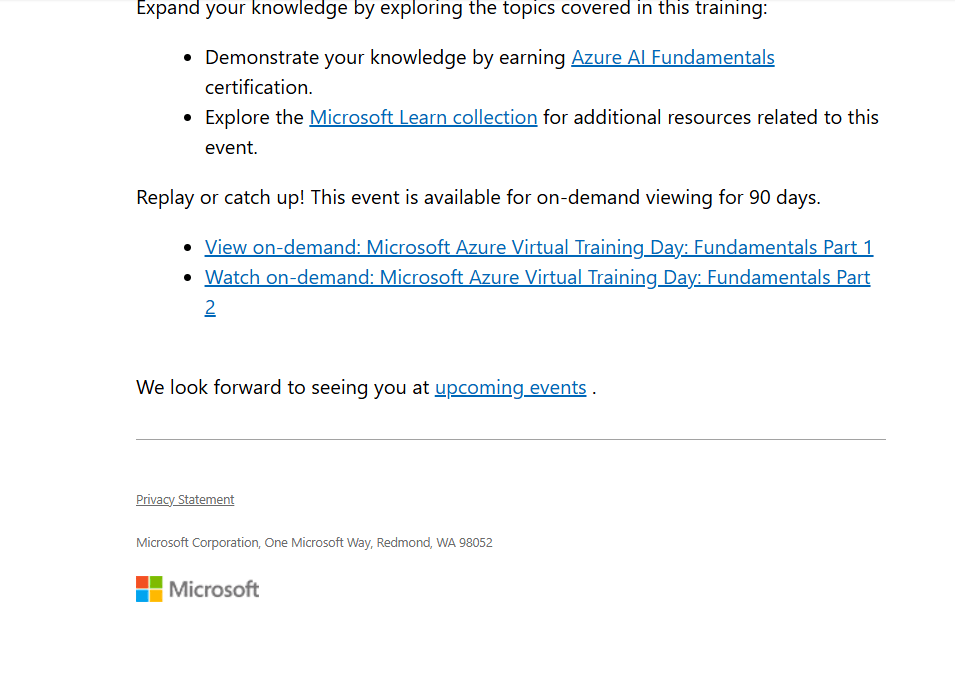The width and height of the screenshot is (955, 694).
Task: Click "We look forward to seeing you" text
Action: click(283, 388)
